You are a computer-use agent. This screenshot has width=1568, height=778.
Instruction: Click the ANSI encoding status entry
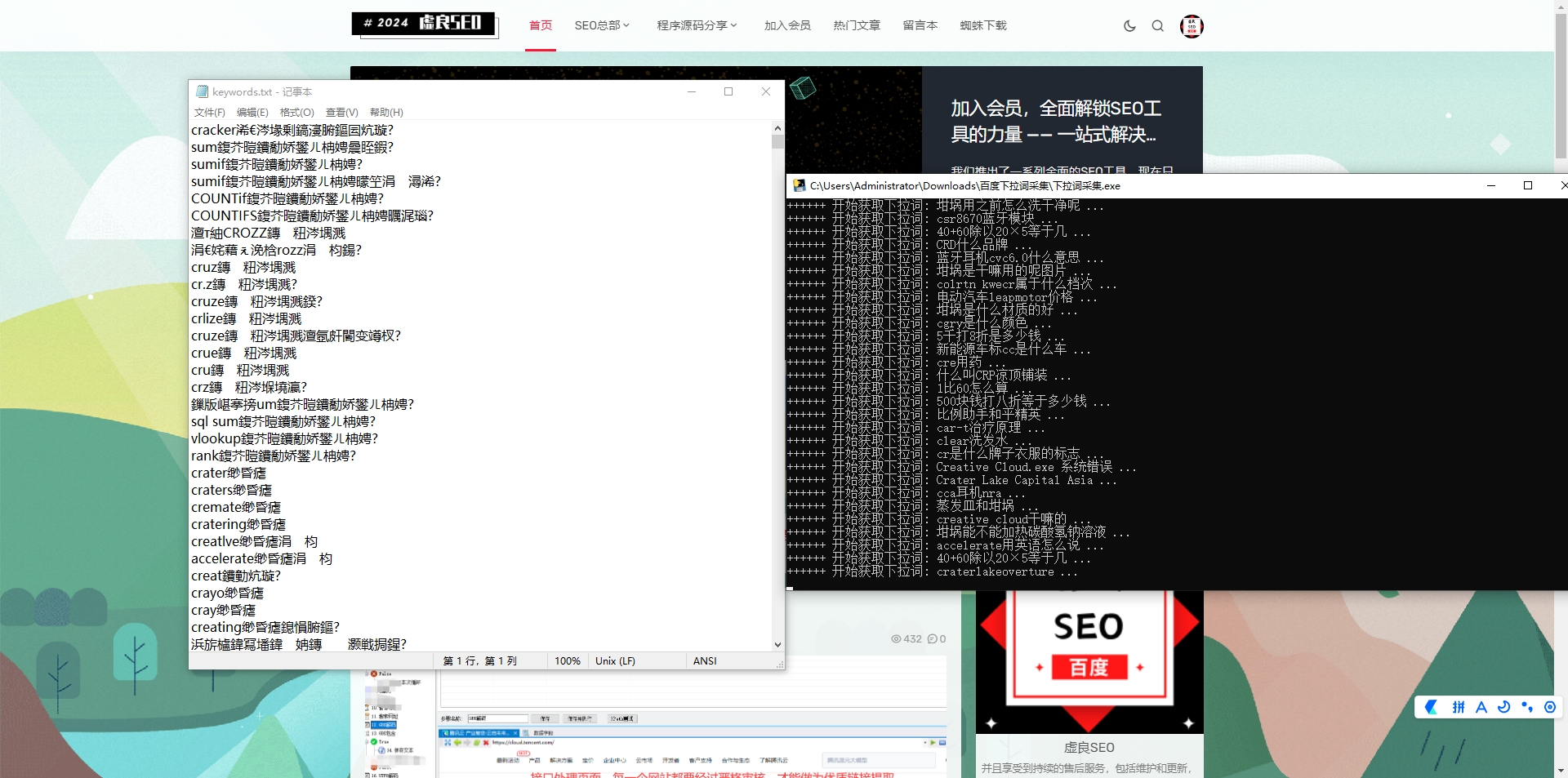pos(705,661)
